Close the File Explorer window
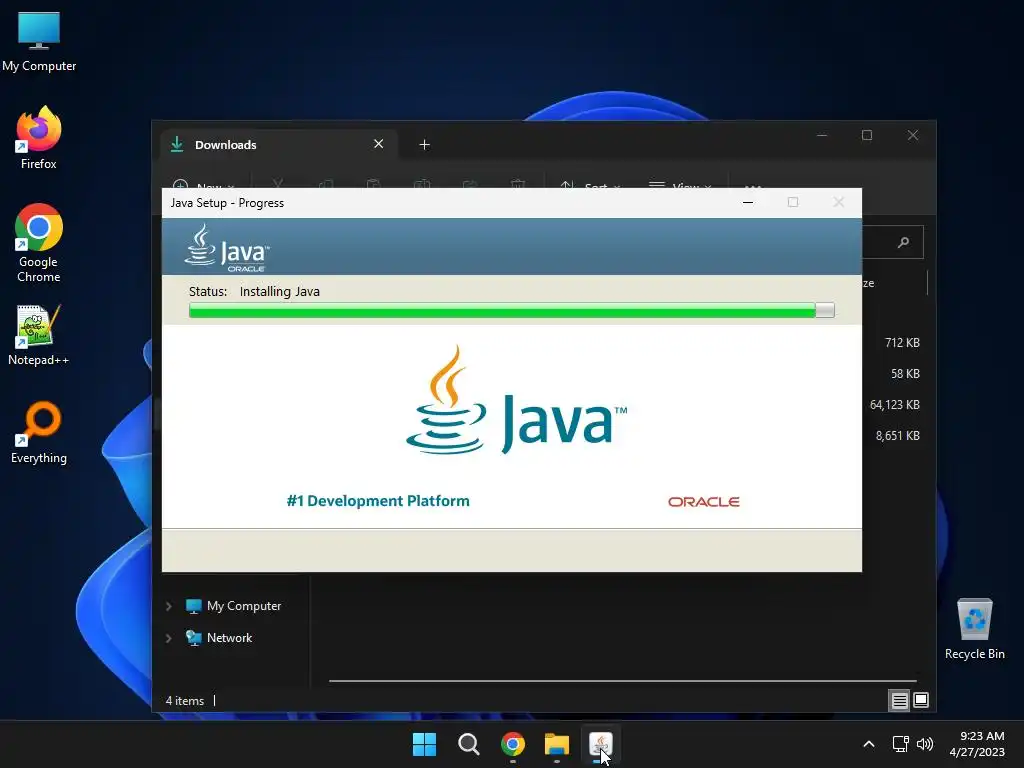This screenshot has height=768, width=1024. (912, 135)
